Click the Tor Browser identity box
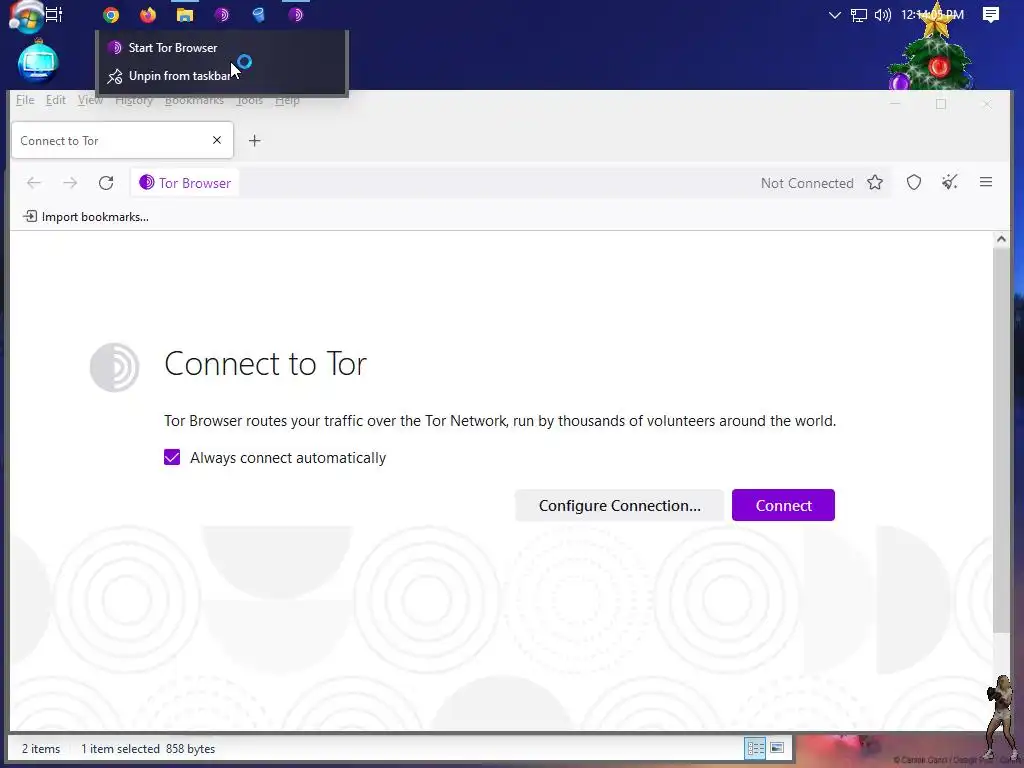The width and height of the screenshot is (1024, 768). point(185,183)
